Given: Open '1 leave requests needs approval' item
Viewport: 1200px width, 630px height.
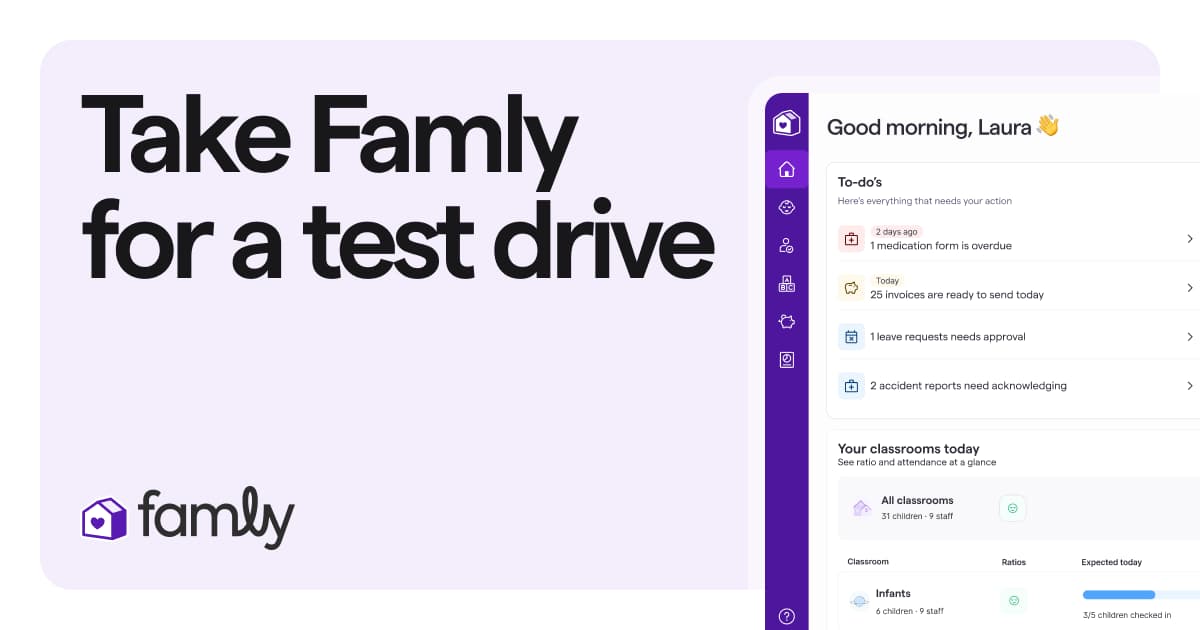Looking at the screenshot, I should (x=1017, y=337).
